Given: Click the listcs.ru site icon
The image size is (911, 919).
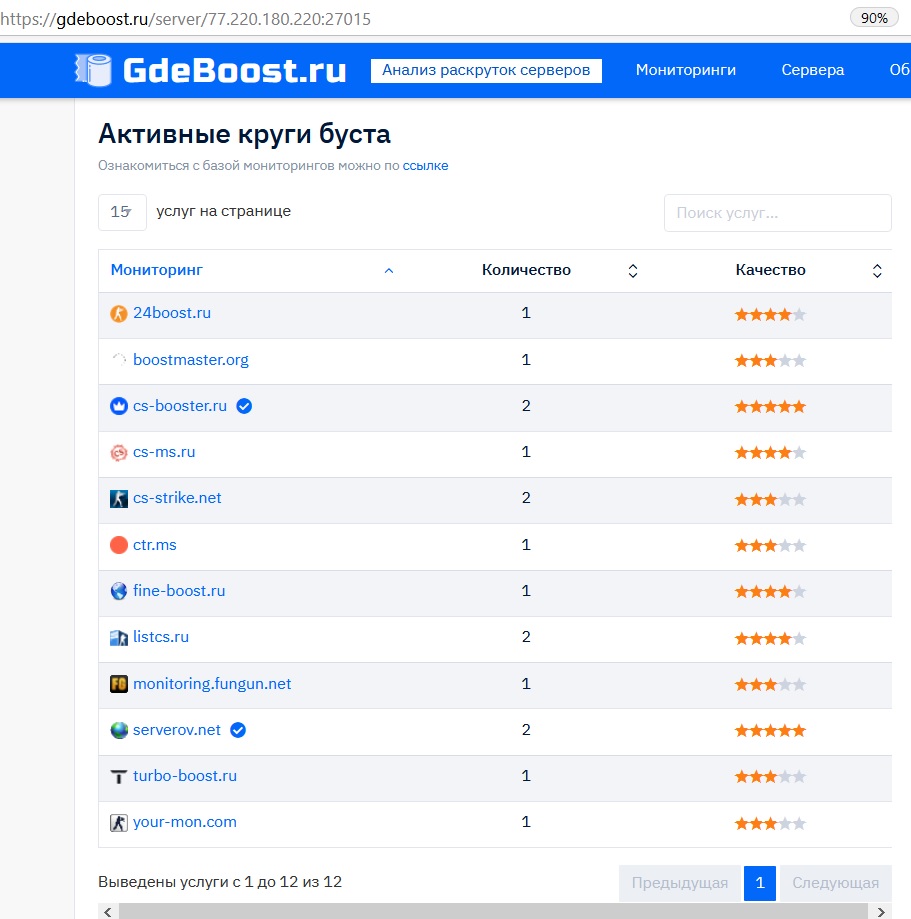Looking at the screenshot, I should 119,638.
